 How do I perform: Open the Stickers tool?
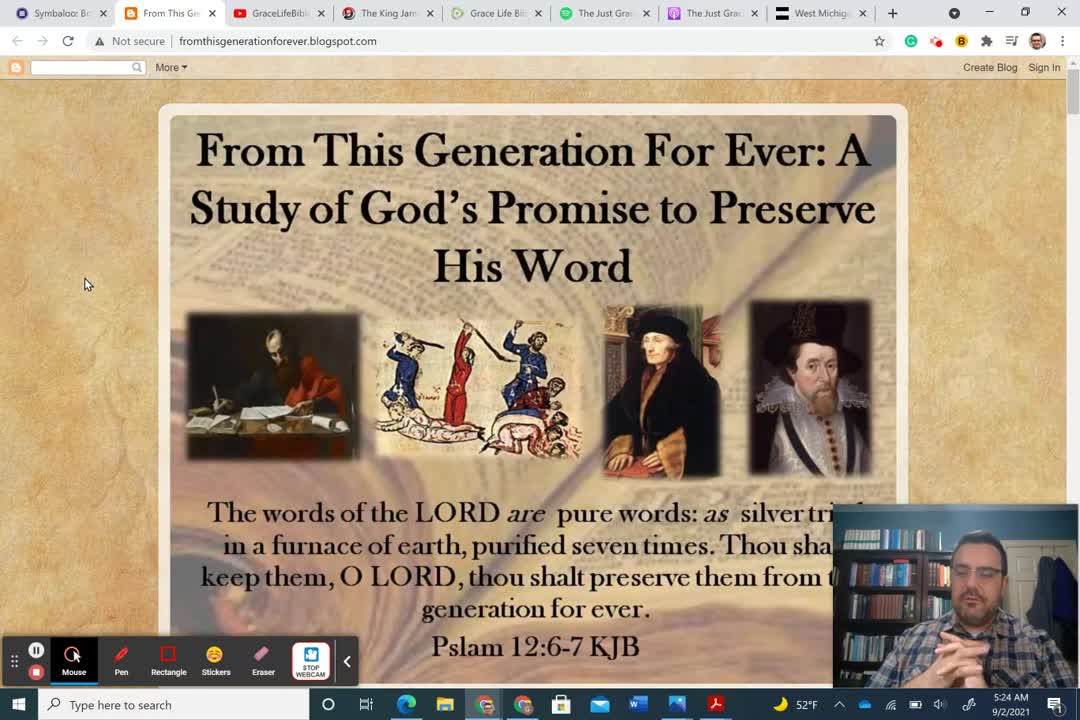click(216, 661)
